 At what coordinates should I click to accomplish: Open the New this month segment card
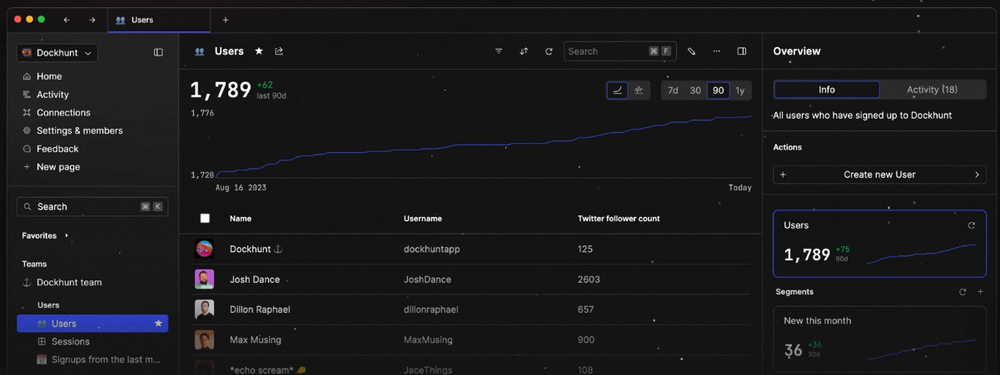(879, 339)
